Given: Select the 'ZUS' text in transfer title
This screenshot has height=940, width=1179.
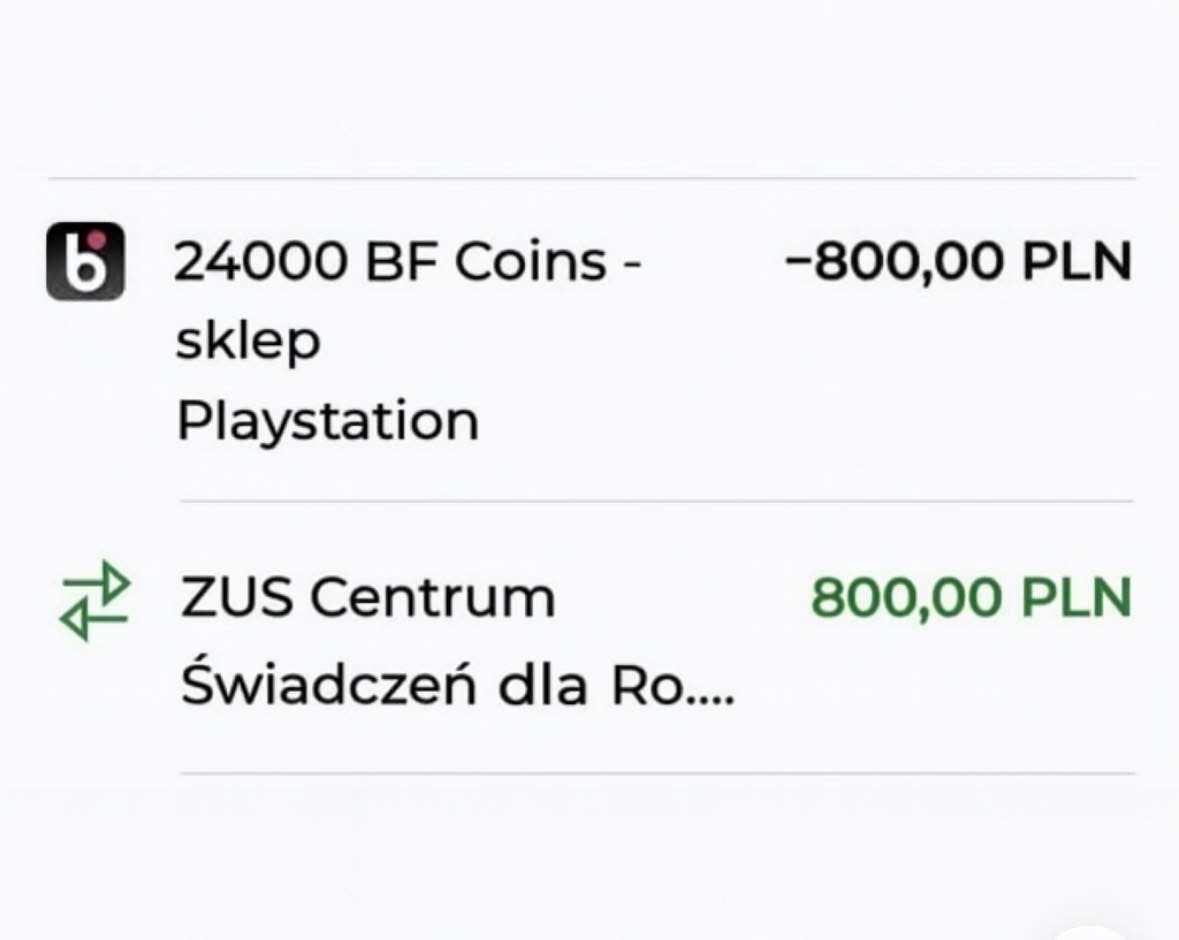Looking at the screenshot, I should 237,598.
